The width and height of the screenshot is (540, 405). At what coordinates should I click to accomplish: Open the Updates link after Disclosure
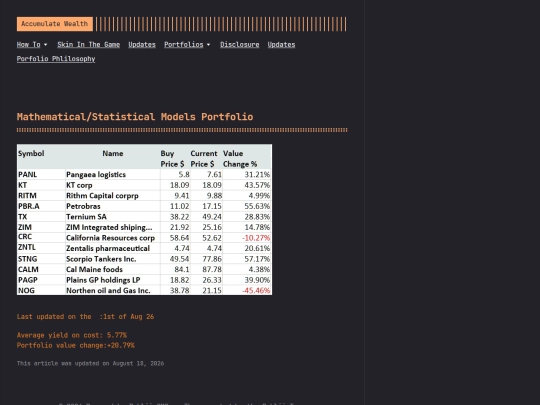point(281,44)
